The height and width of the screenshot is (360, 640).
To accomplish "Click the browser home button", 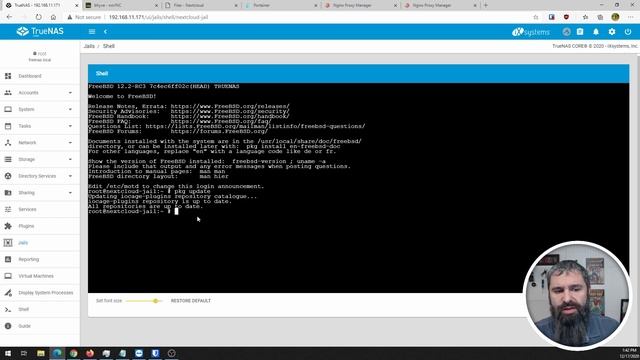I will tap(53, 17).
